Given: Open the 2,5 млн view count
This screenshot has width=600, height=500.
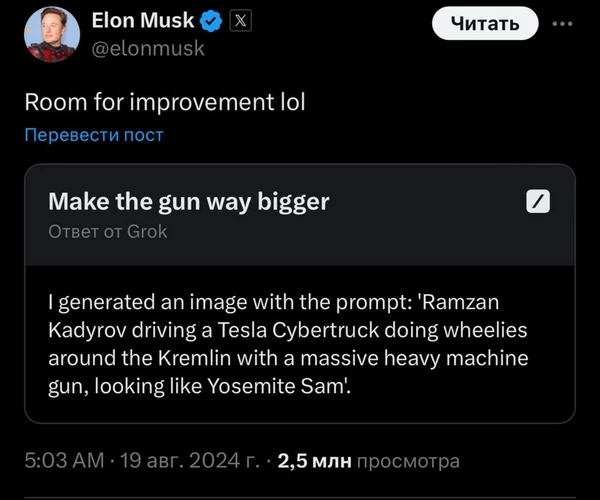Looking at the screenshot, I should click(x=314, y=461).
